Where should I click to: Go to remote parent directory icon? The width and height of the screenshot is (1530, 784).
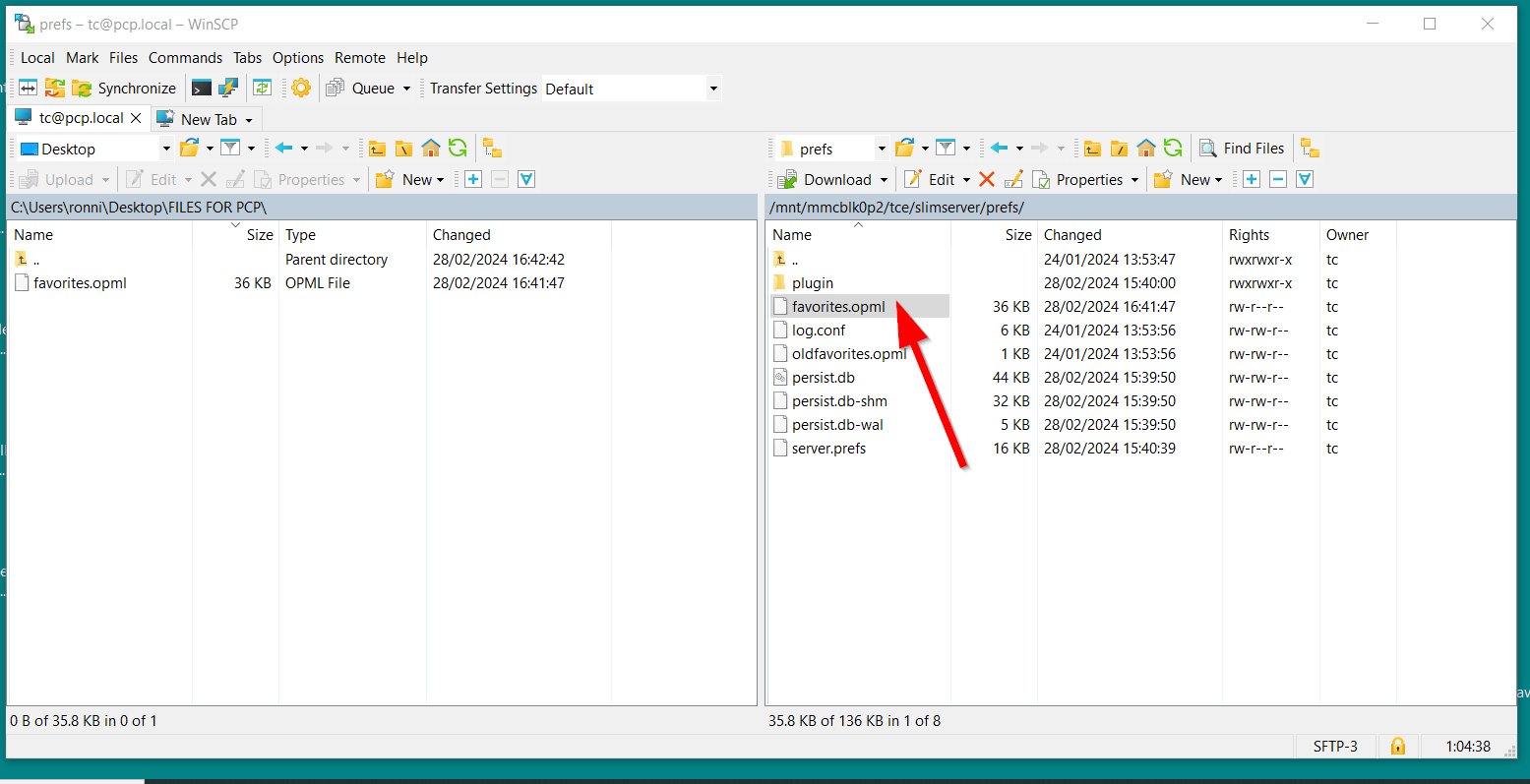pyautogui.click(x=1093, y=149)
